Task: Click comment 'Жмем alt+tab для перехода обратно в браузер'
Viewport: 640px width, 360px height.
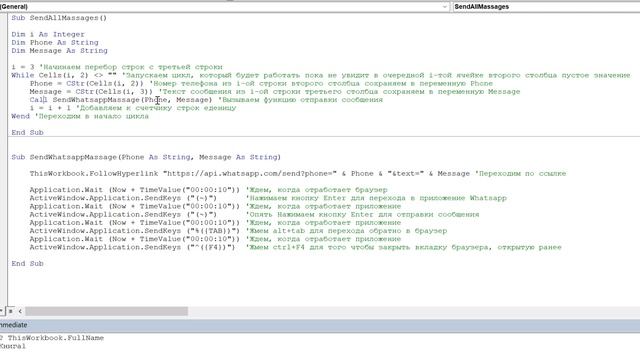Action: tap(346, 231)
